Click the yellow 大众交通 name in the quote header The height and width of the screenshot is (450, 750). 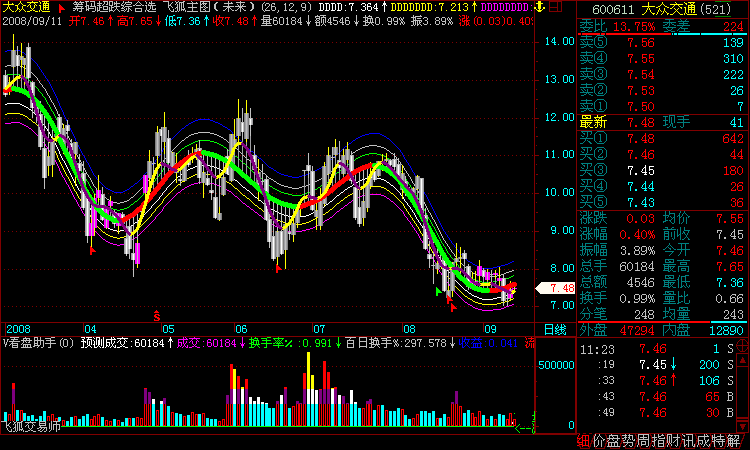(669, 9)
